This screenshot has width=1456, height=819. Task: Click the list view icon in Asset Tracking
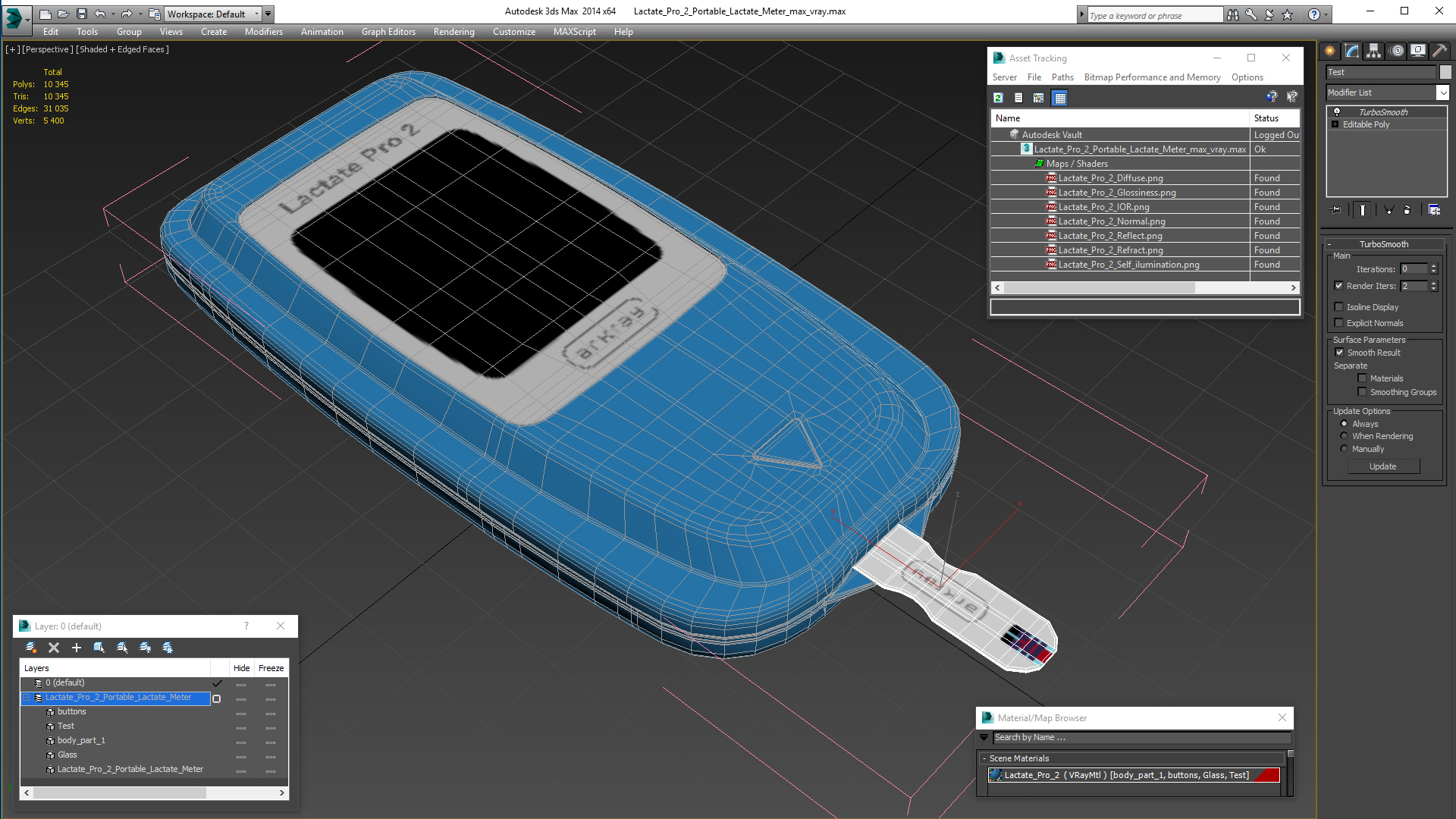point(1018,98)
